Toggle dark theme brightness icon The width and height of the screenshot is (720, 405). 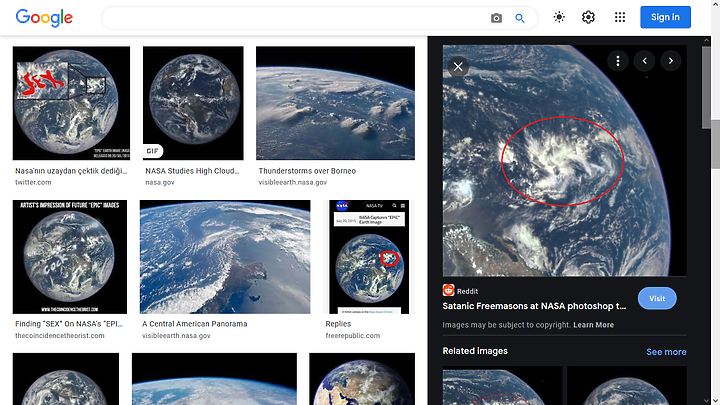[x=559, y=17]
